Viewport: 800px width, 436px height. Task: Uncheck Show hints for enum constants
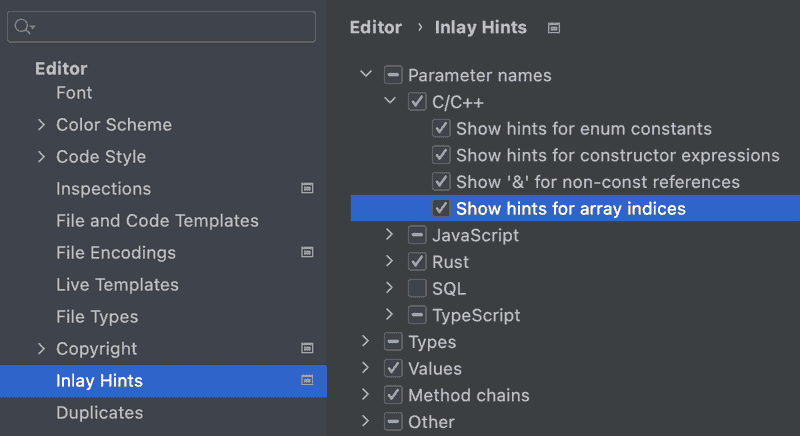441,129
